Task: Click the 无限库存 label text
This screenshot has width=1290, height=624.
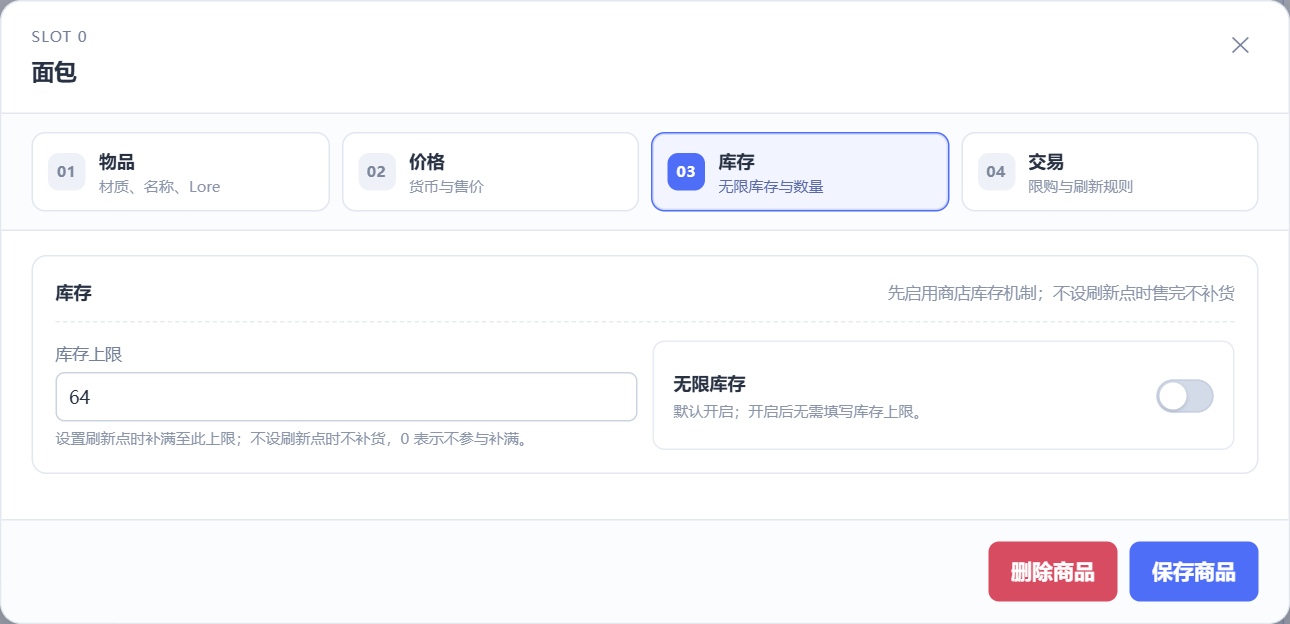Action: click(x=709, y=384)
